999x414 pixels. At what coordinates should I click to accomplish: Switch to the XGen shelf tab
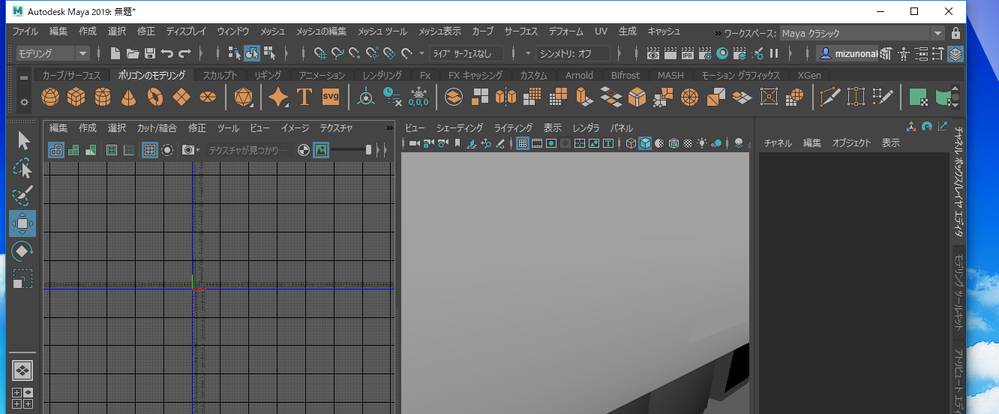(809, 75)
